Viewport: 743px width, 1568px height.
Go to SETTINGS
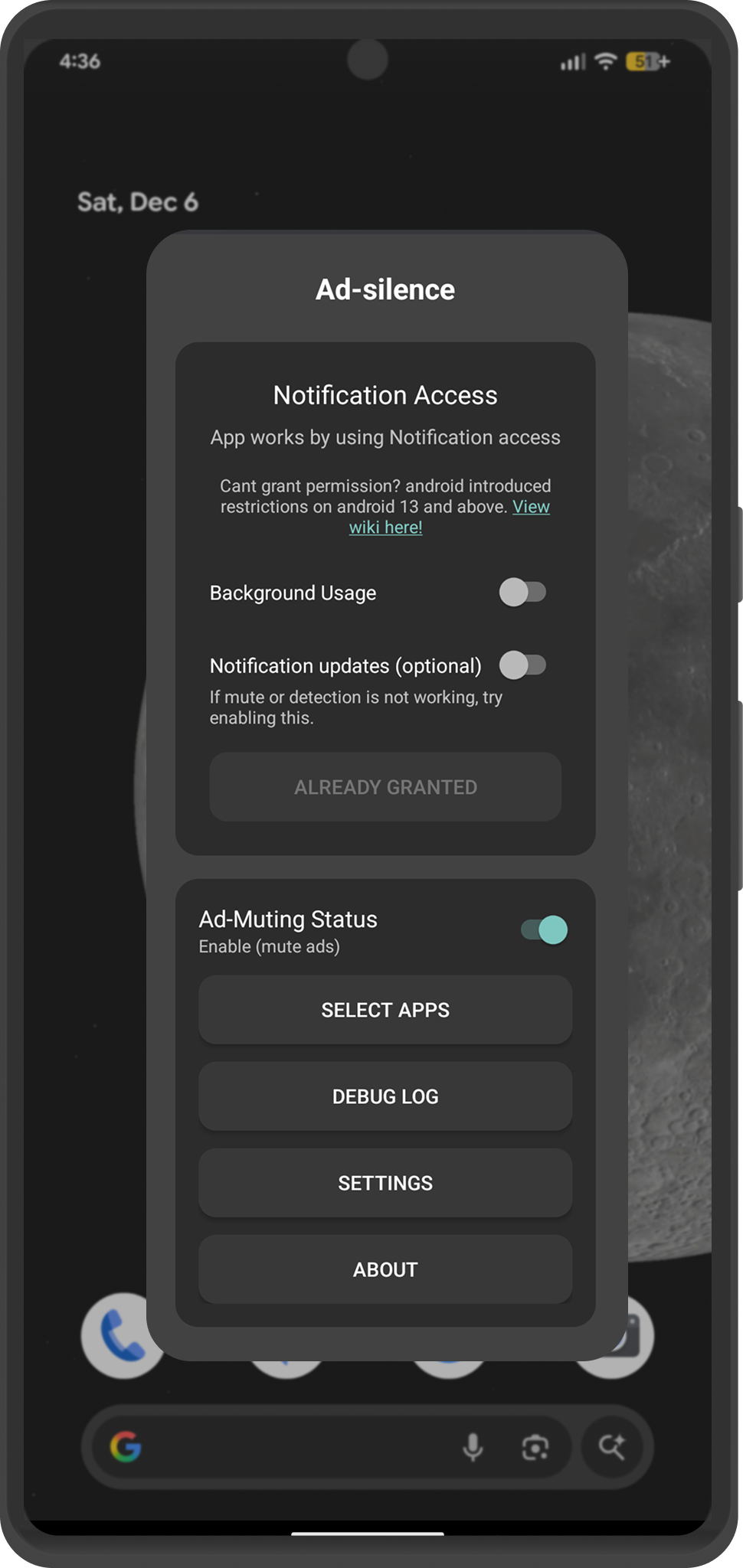(385, 1183)
